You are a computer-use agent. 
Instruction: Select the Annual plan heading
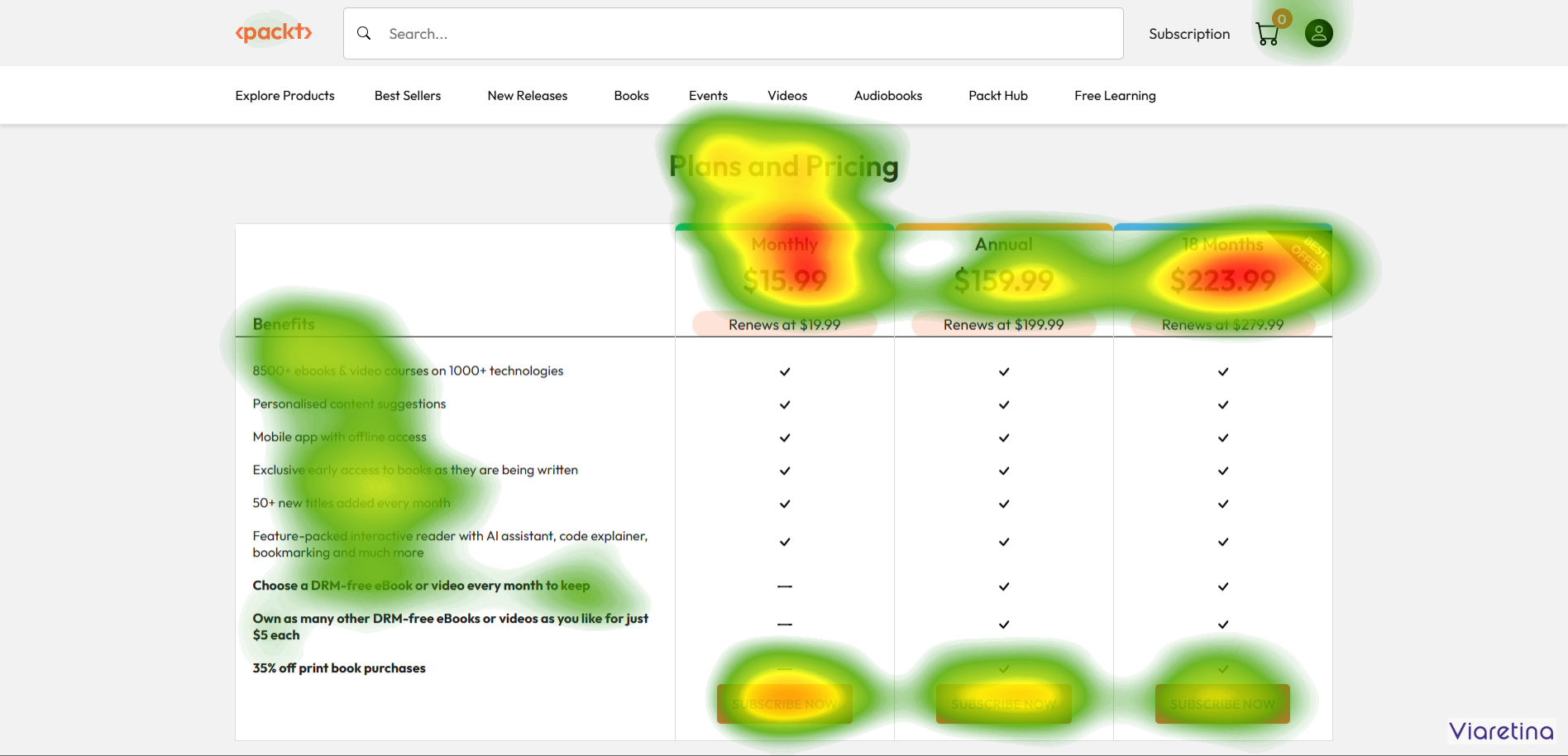point(1004,244)
